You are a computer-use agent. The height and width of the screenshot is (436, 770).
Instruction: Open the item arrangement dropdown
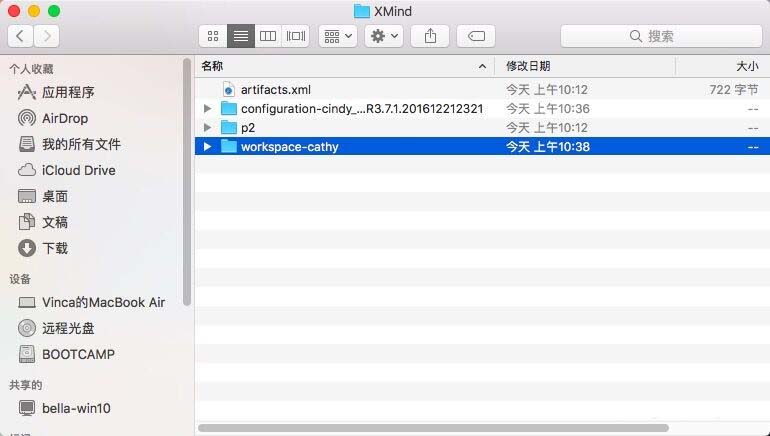coord(338,36)
